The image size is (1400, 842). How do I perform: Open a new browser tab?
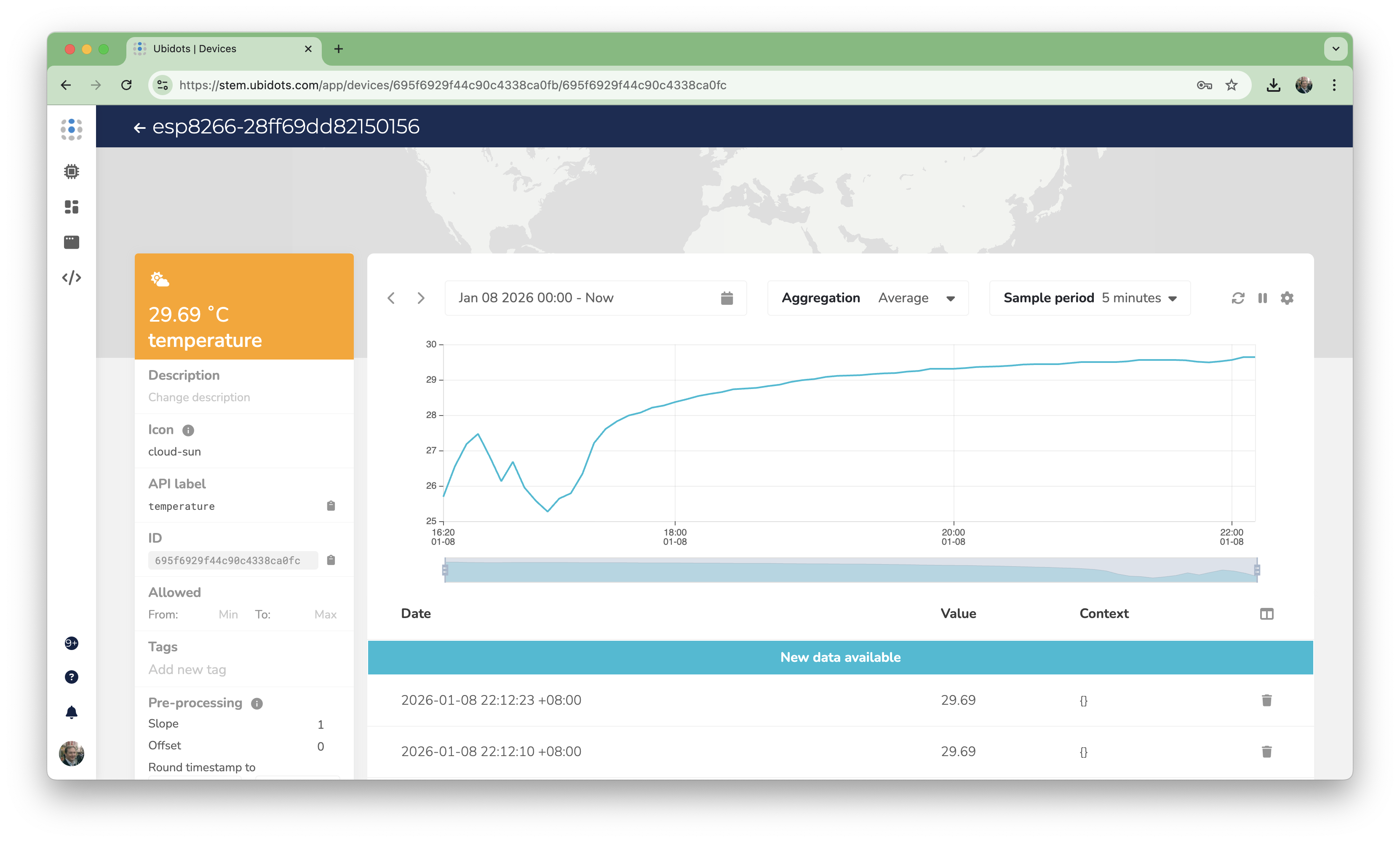coord(338,49)
